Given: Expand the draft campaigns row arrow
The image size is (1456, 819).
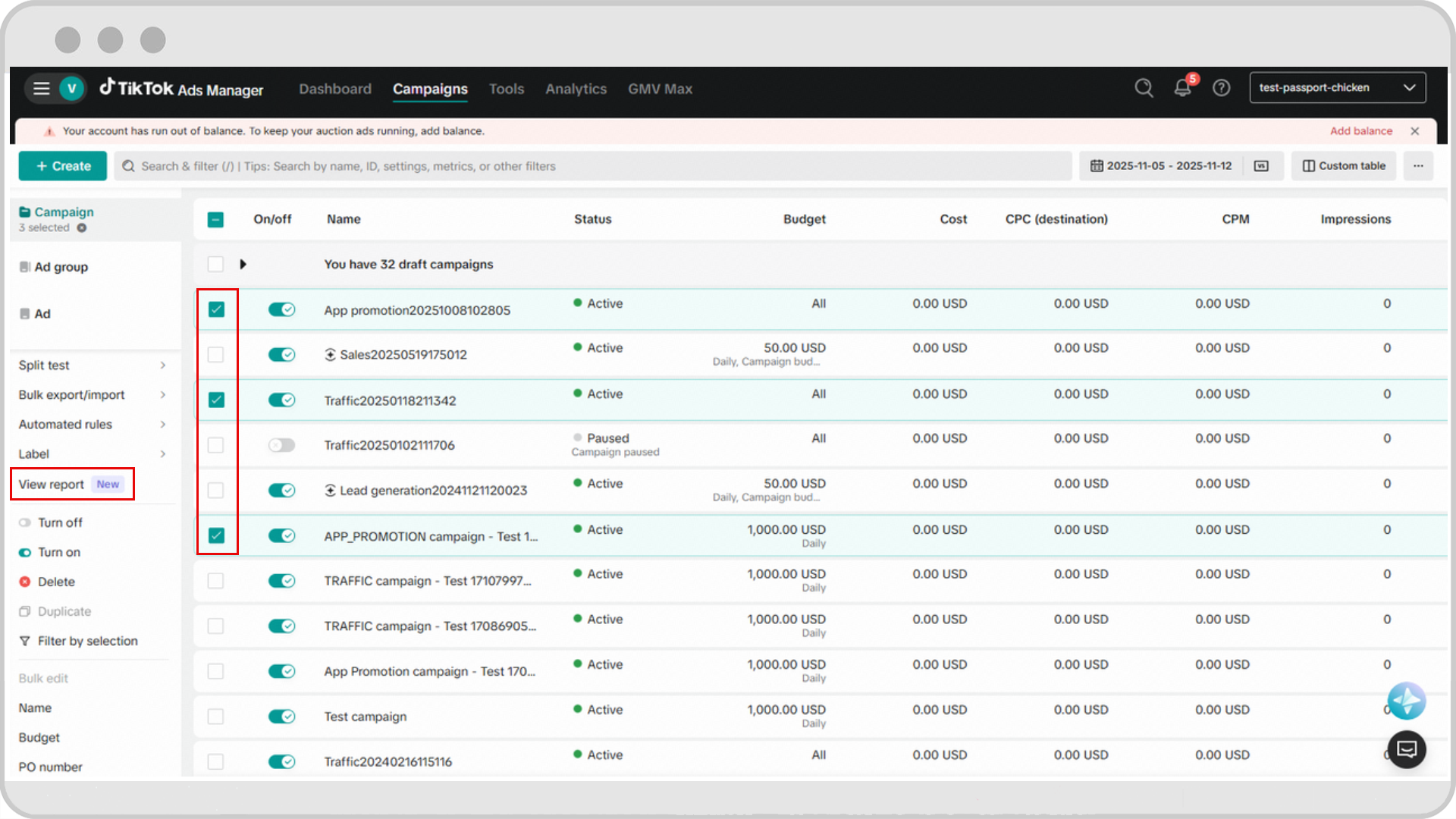Looking at the screenshot, I should click(x=243, y=265).
